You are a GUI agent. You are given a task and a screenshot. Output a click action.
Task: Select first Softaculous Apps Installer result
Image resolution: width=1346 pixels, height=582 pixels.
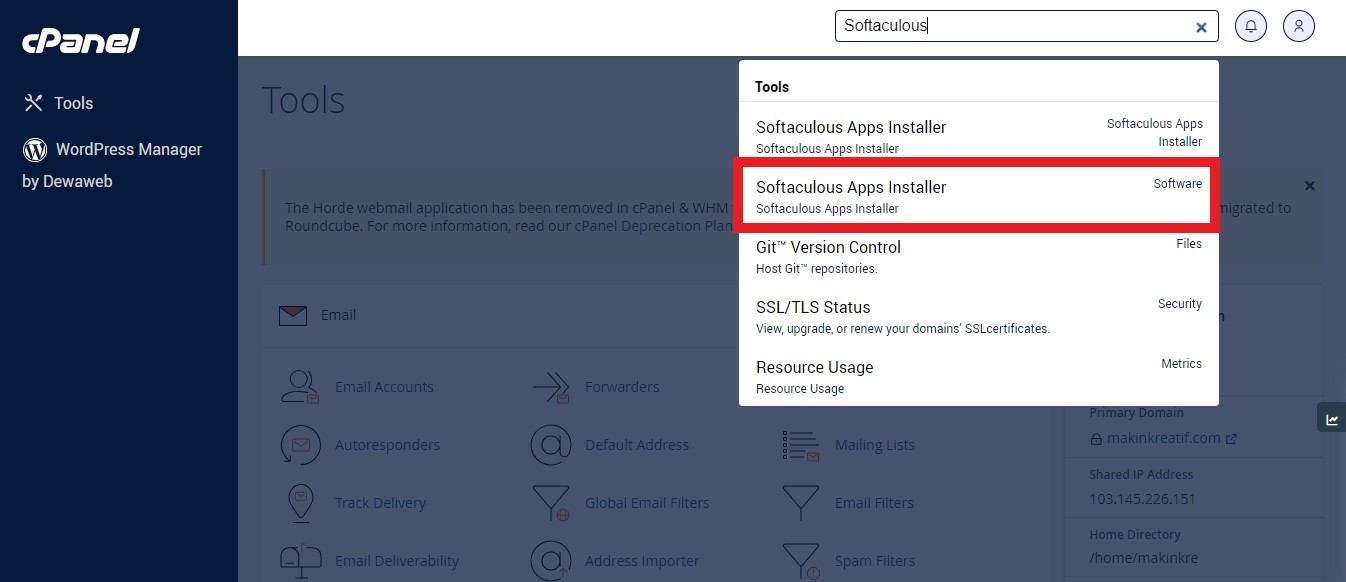[978, 136]
